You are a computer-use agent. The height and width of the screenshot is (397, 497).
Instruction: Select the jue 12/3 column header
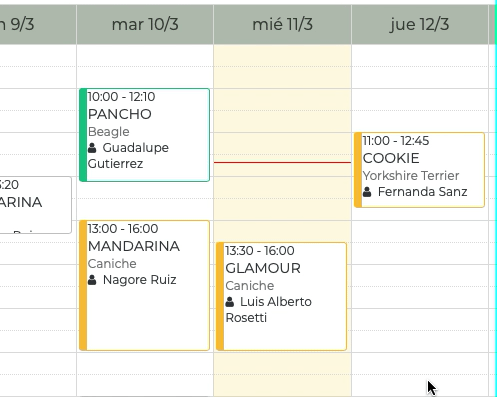click(420, 24)
